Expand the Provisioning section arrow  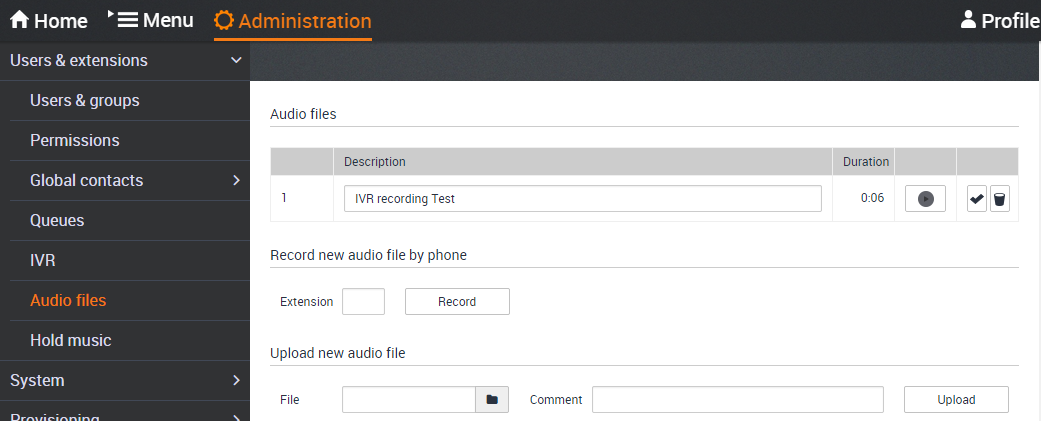click(236, 418)
